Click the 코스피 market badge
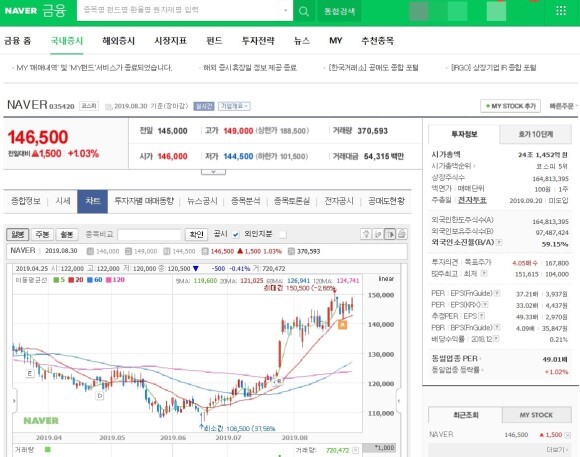Image resolution: width=580 pixels, height=457 pixels. (89, 106)
